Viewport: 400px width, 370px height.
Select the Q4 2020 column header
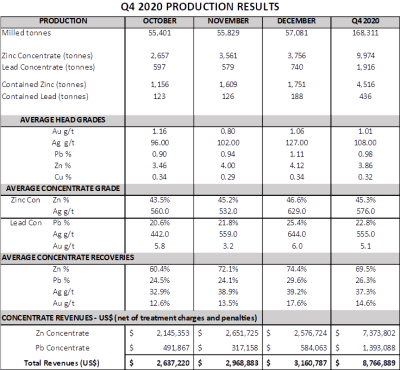365,21
